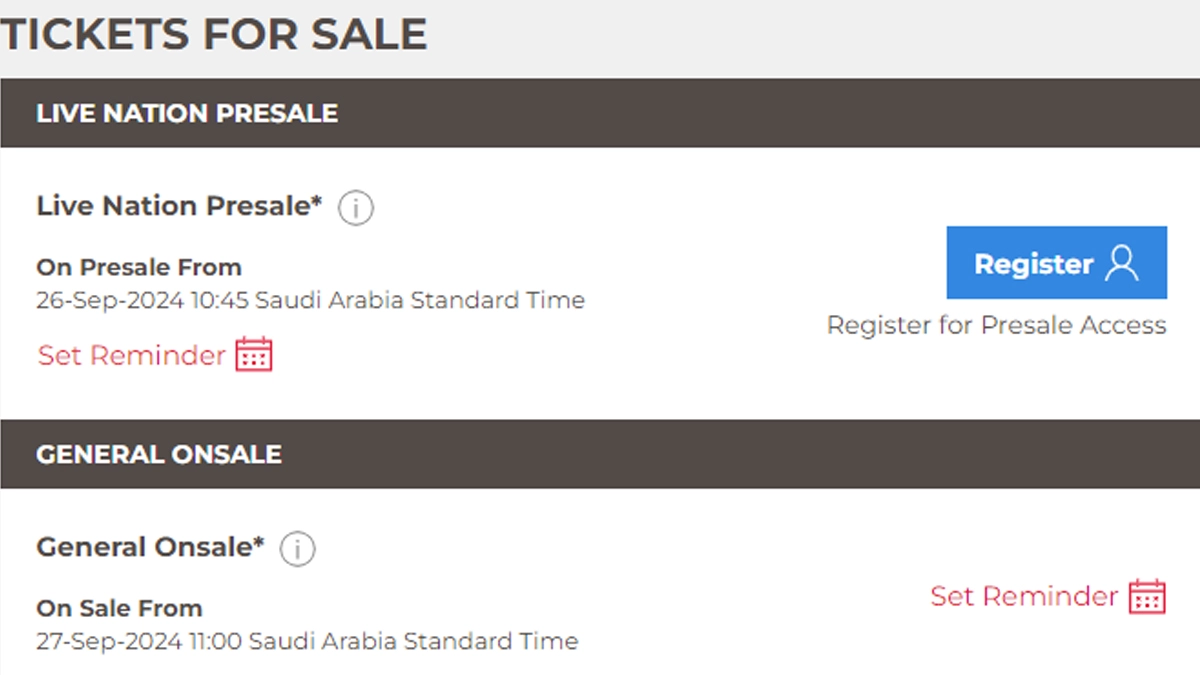The image size is (1200, 675).
Task: Click info icon beside Live Nation Presale
Action: coord(356,208)
